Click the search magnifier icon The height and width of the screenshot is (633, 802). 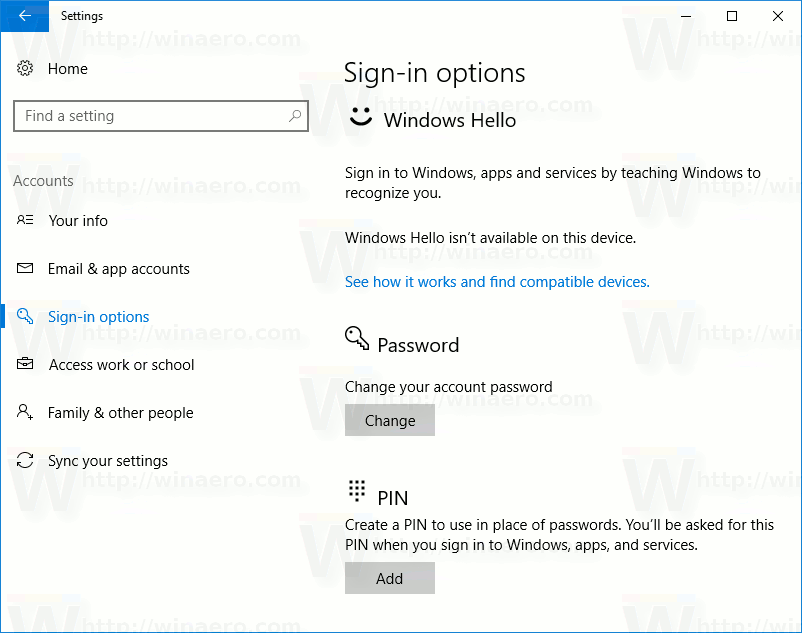coord(295,116)
